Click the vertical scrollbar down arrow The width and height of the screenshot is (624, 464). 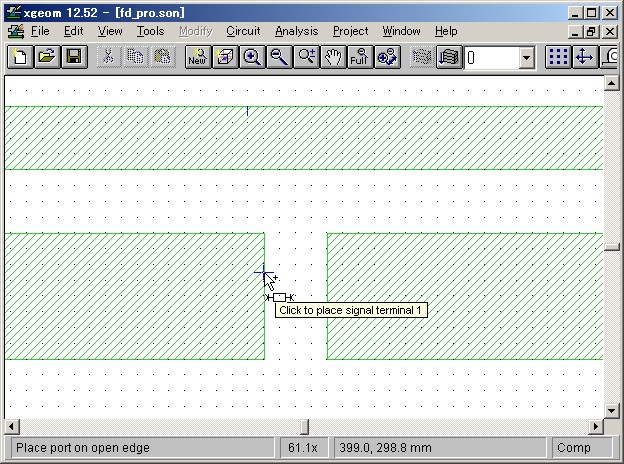[x=611, y=410]
